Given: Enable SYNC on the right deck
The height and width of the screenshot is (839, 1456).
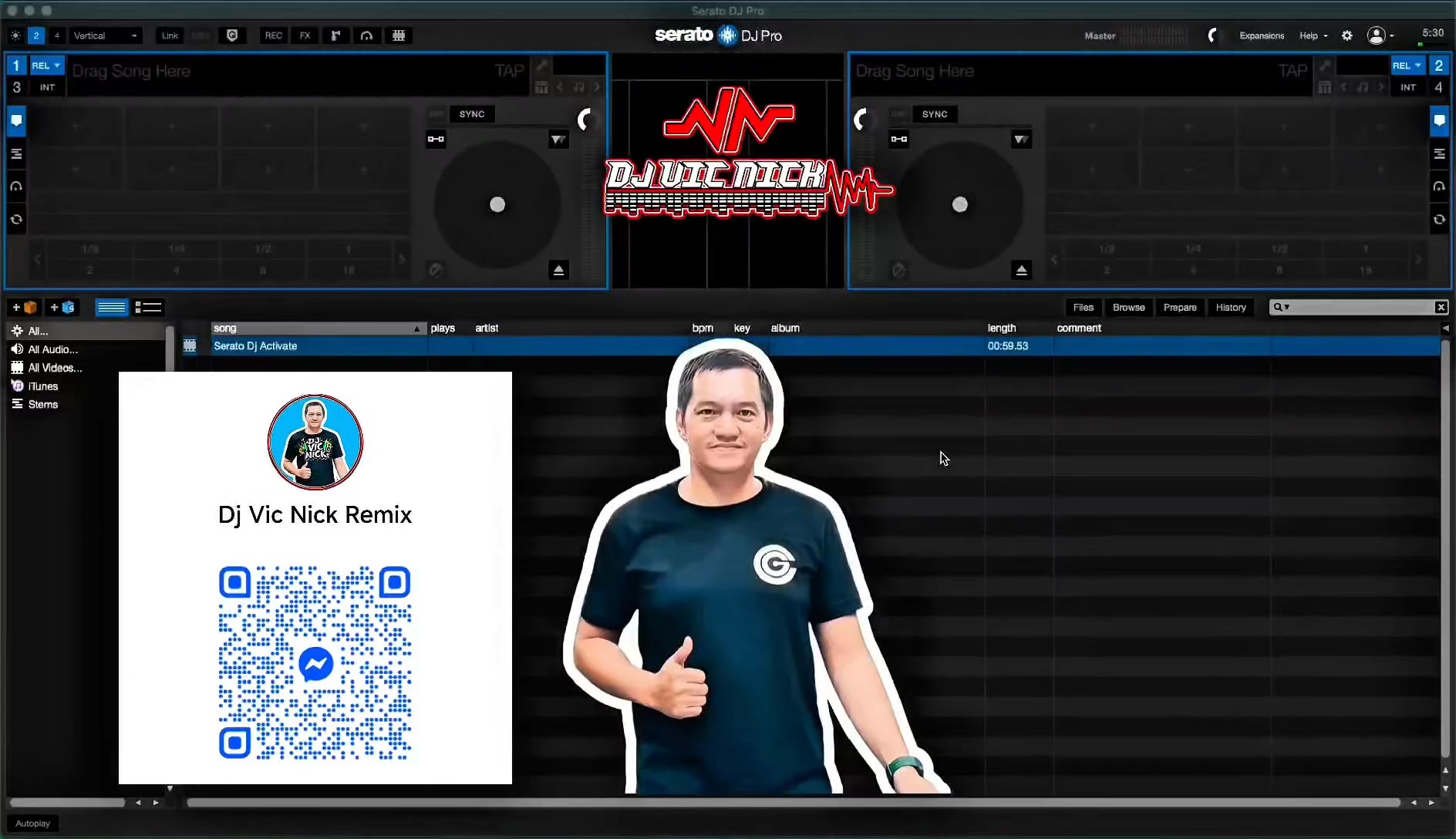Looking at the screenshot, I should tap(935, 114).
